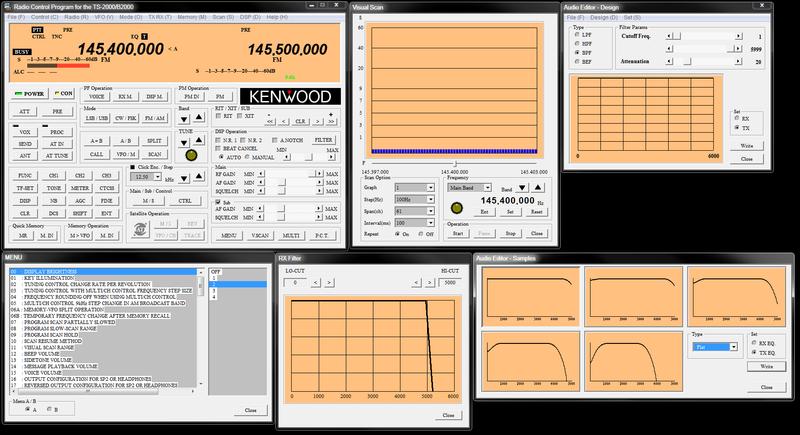Open Set menu in Audio Editor Design
Image resolution: width=800 pixels, height=435 pixels.
pyautogui.click(x=632, y=17)
